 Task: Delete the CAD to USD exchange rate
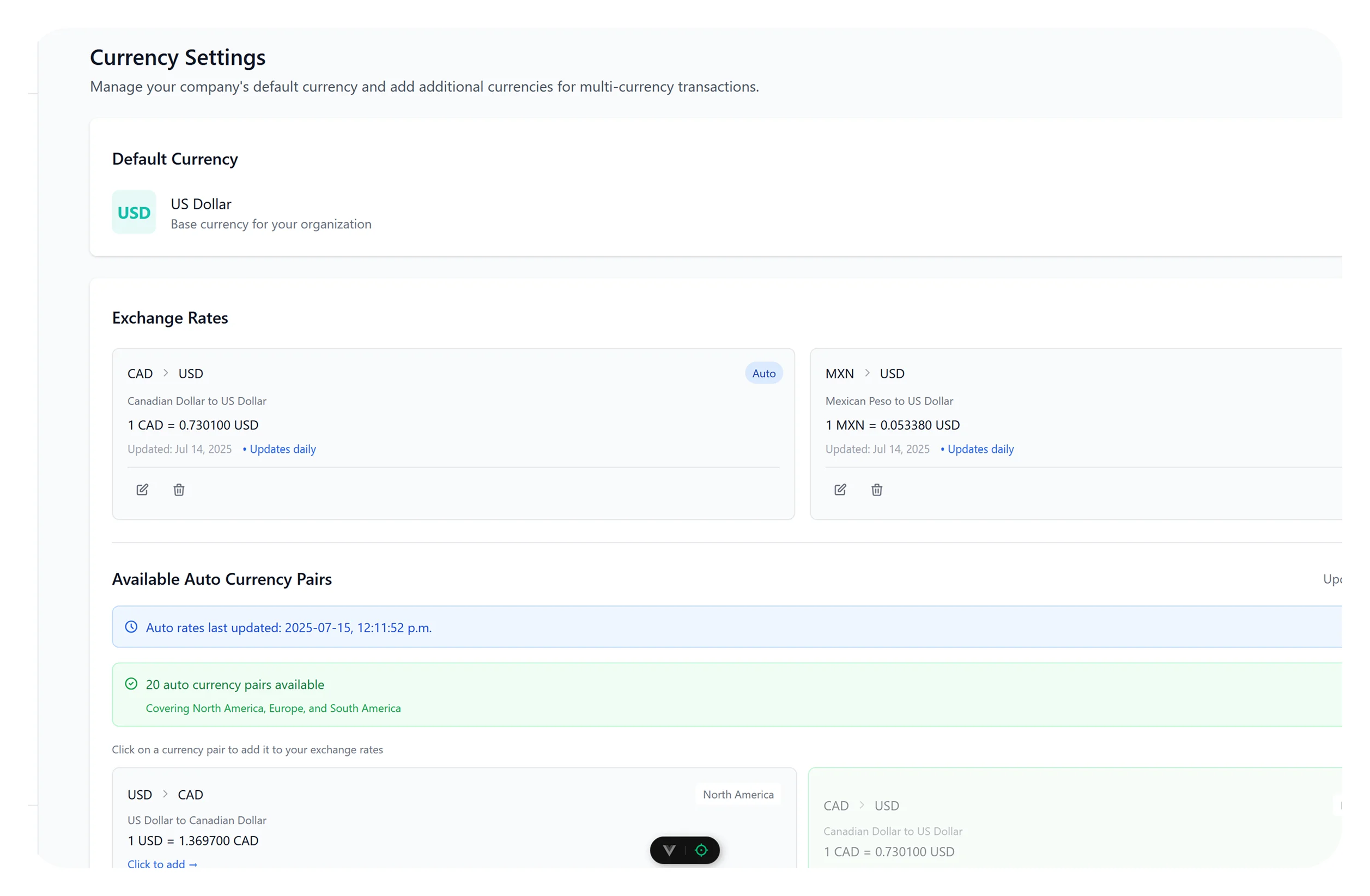click(179, 489)
